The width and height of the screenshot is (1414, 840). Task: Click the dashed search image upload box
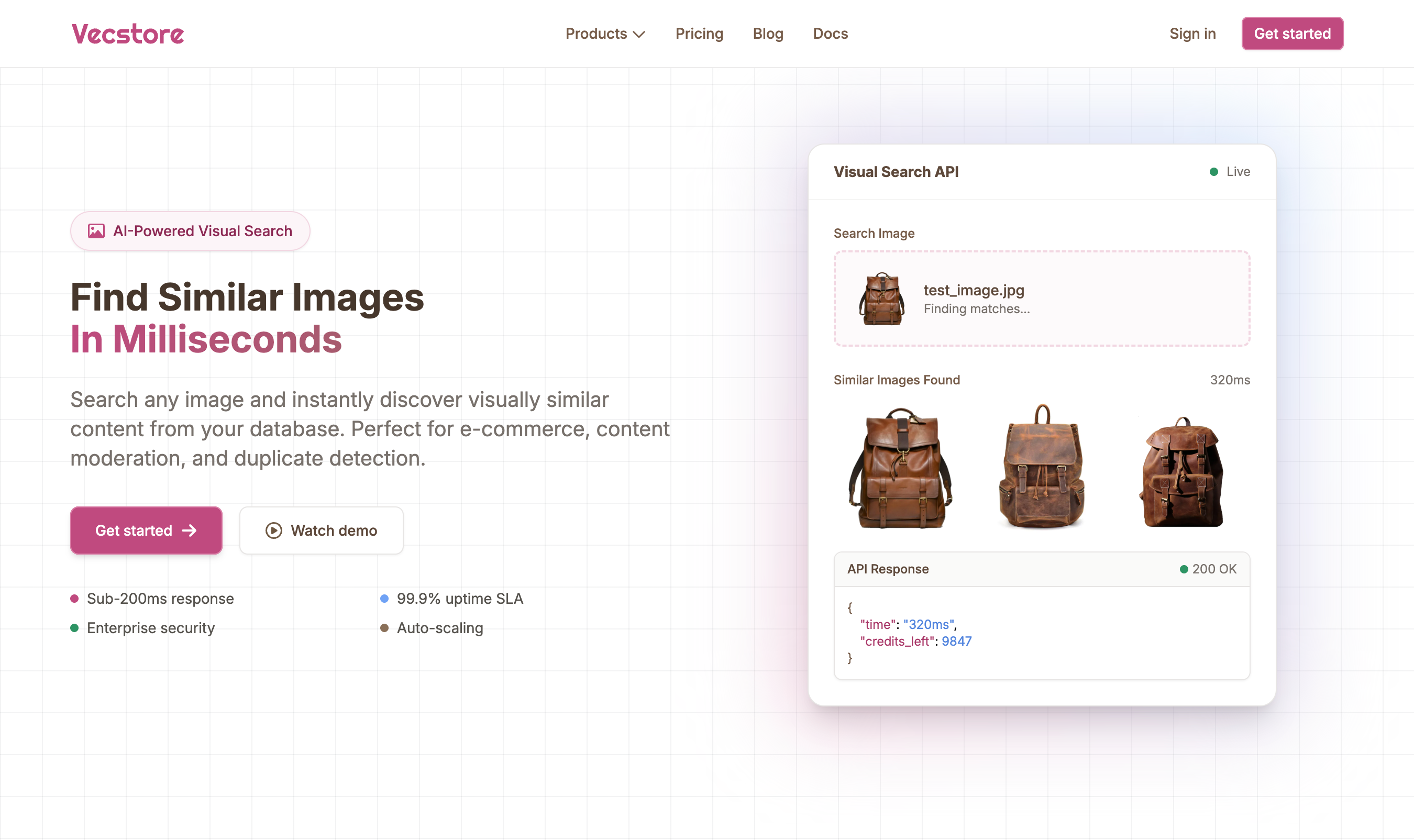coord(1042,299)
